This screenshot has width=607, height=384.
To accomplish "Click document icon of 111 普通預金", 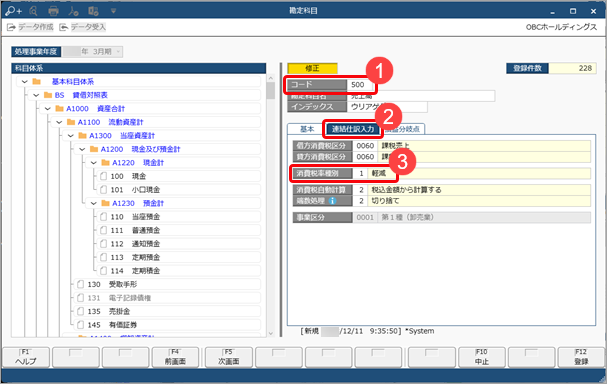I will [x=103, y=230].
